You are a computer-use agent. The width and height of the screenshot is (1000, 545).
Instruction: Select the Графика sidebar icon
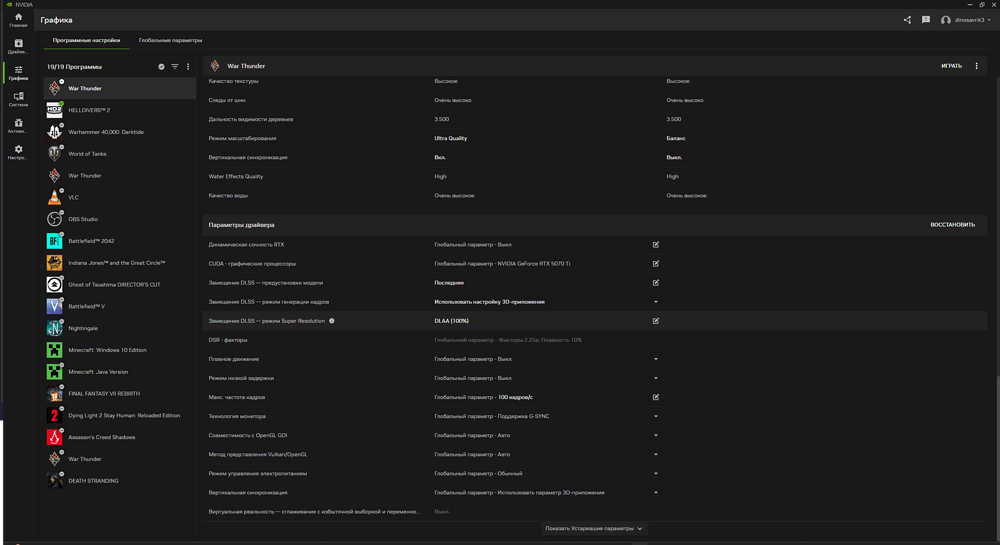[x=18, y=73]
